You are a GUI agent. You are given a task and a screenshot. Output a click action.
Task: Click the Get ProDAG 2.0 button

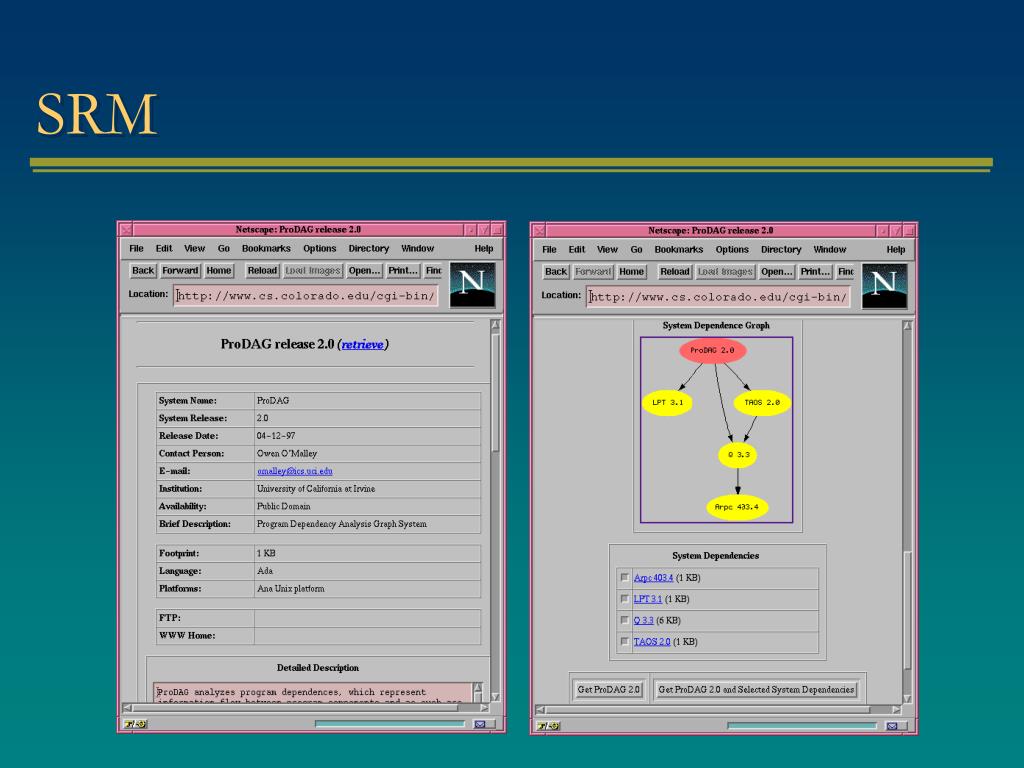[609, 690]
